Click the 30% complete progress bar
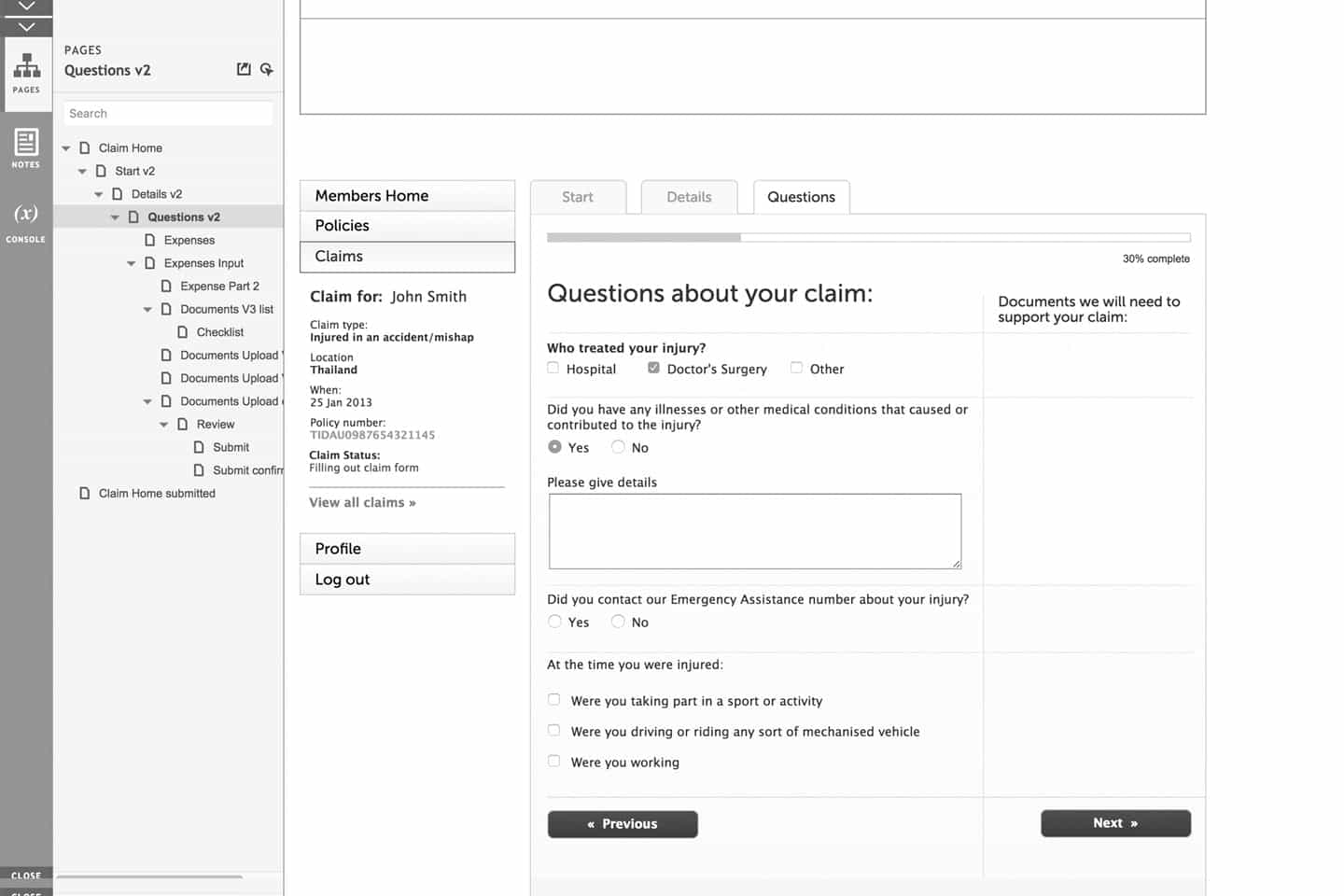The image size is (1344, 896). pyautogui.click(x=868, y=238)
